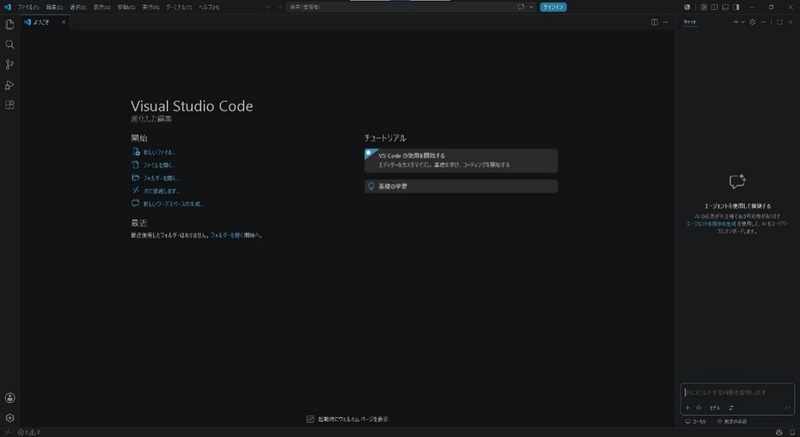Open the chat panel's more actions ellipsis
This screenshot has height=437, width=800.
pyautogui.click(x=763, y=22)
